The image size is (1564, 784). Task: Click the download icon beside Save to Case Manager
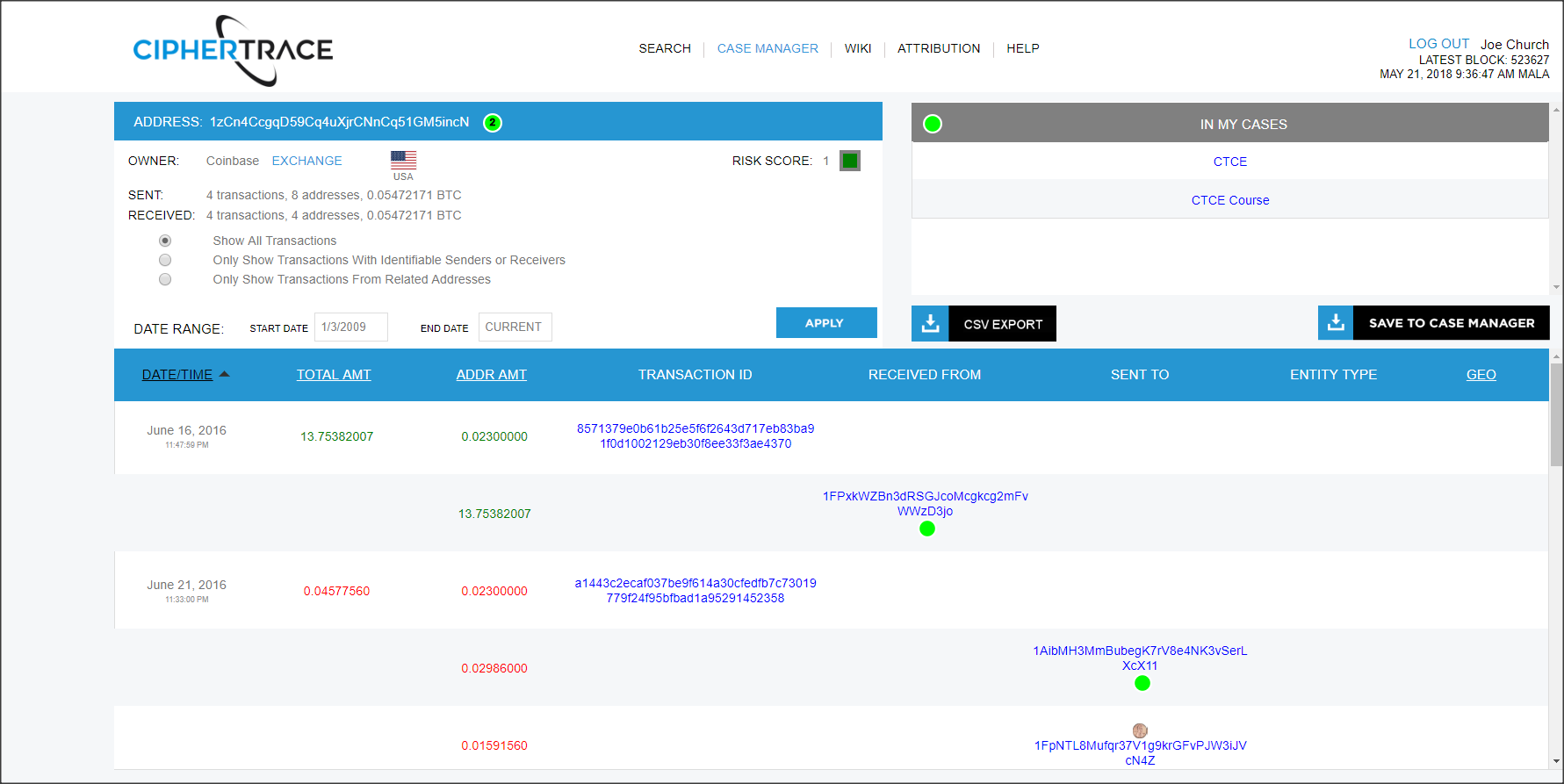(1336, 322)
